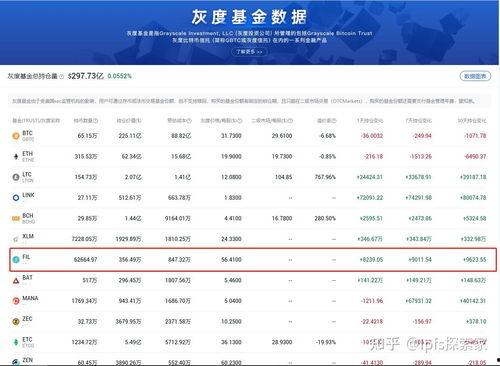Select the LINK fund name

pos(28,195)
